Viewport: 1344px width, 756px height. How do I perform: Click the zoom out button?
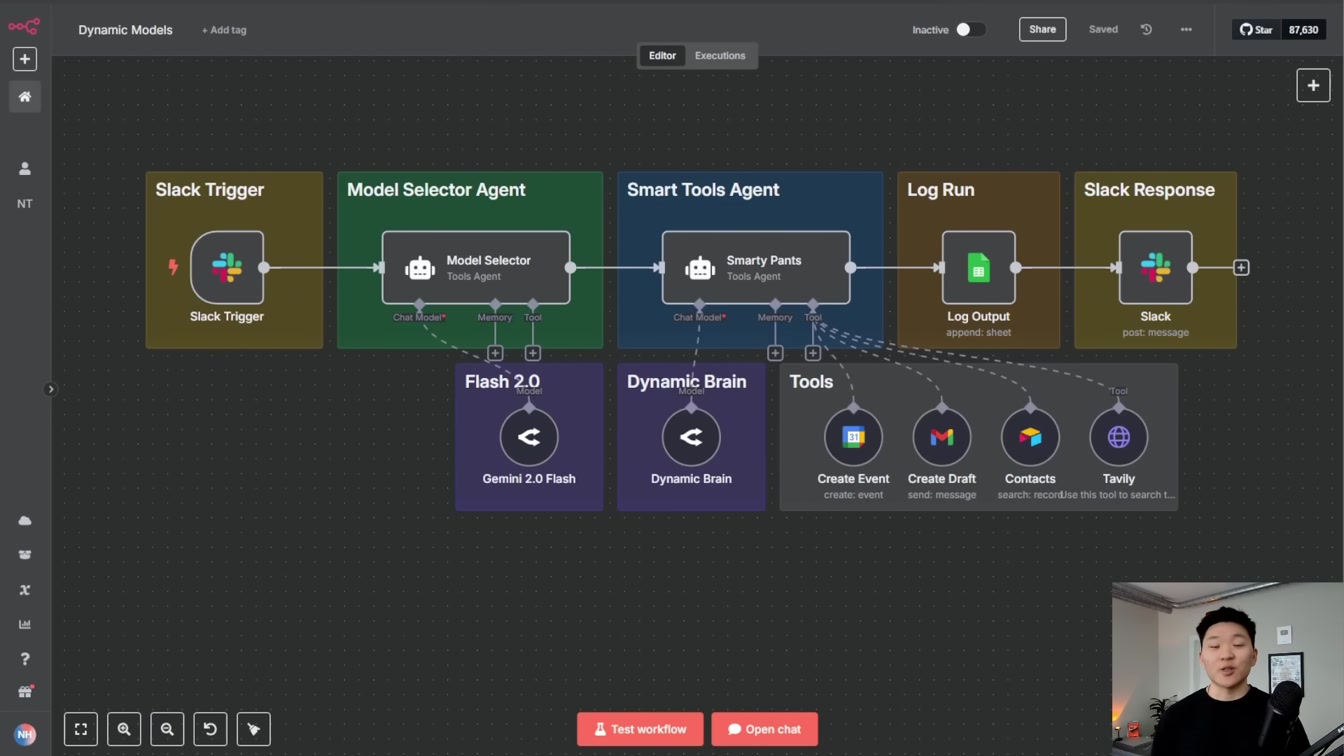pyautogui.click(x=167, y=729)
